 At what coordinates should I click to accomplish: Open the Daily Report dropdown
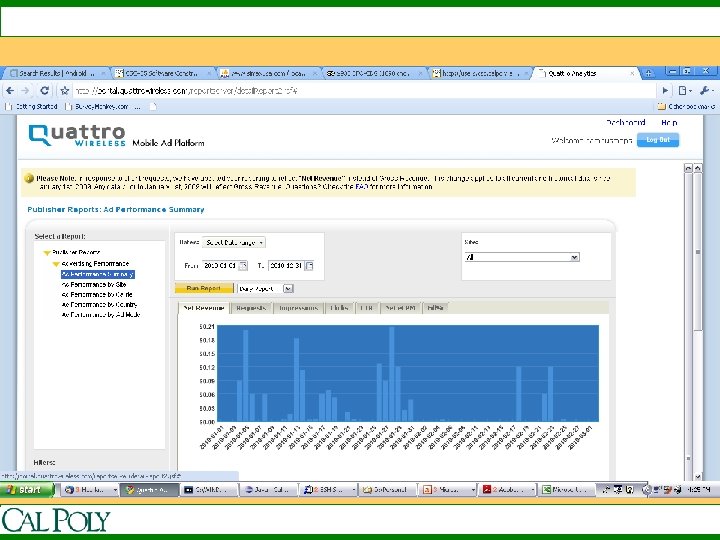[x=265, y=288]
